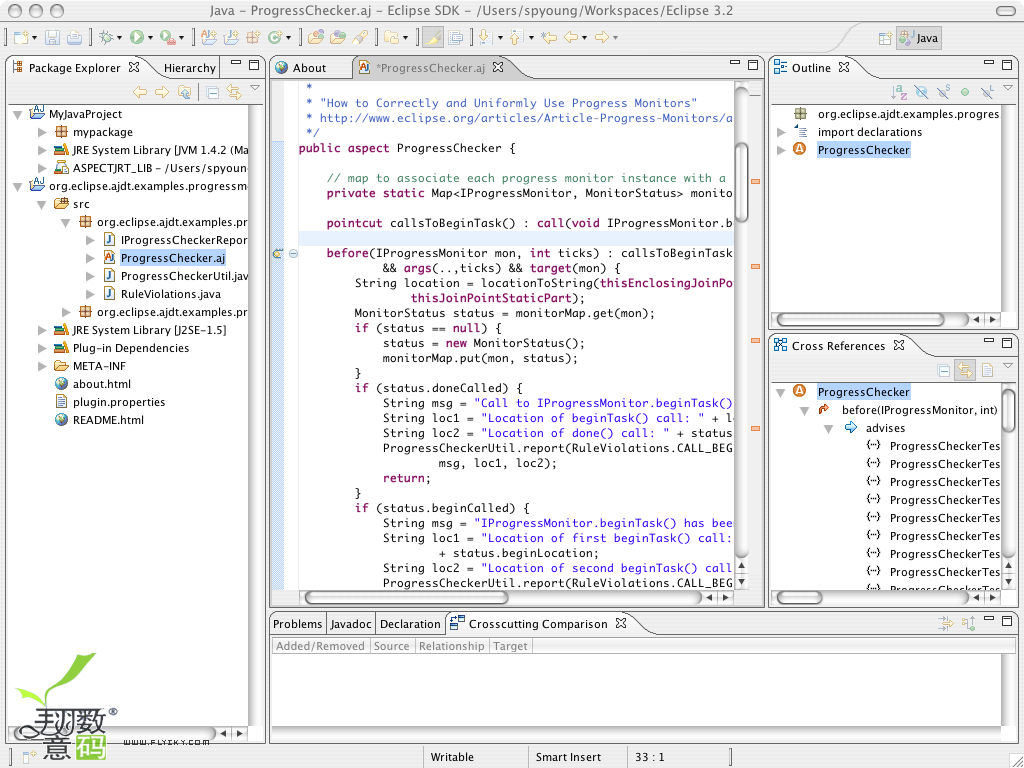Switch to the Hierarchy tab
This screenshot has height=768, width=1024.
tap(189, 68)
